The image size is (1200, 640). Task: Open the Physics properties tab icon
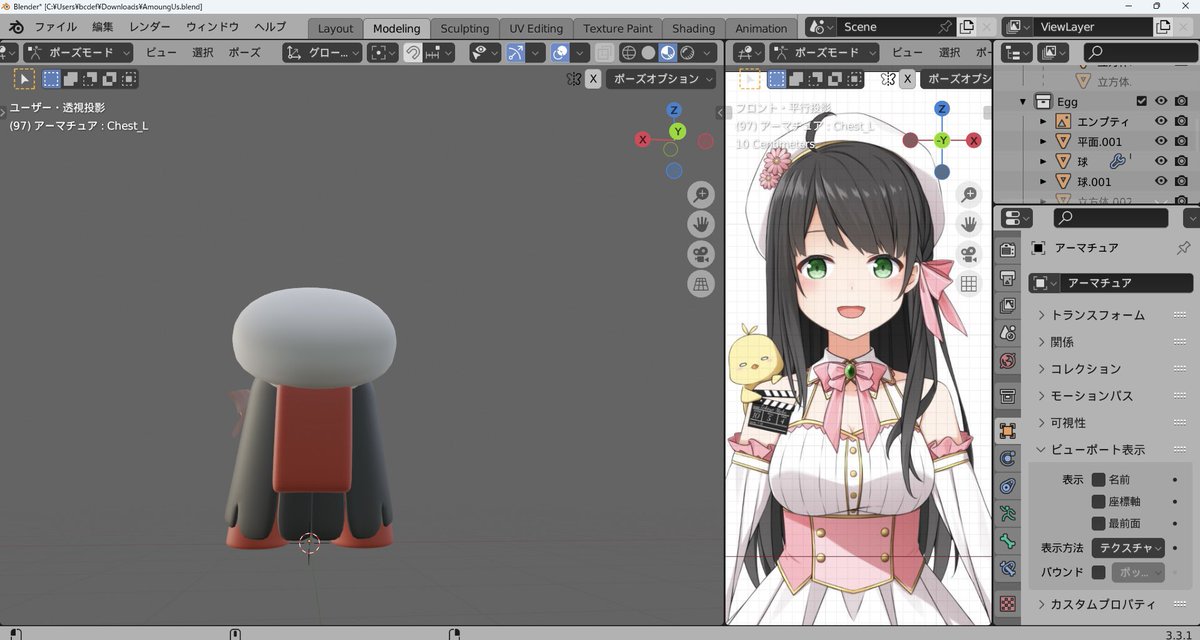(x=1008, y=459)
